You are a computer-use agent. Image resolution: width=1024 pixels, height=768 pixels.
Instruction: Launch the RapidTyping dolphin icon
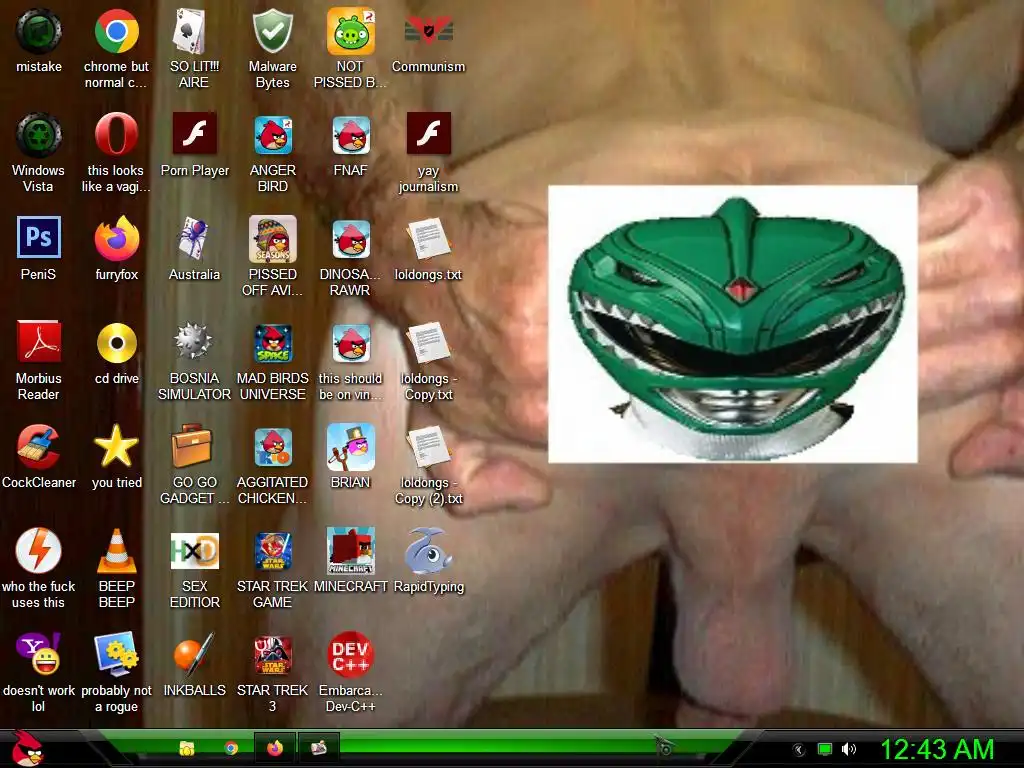point(428,551)
